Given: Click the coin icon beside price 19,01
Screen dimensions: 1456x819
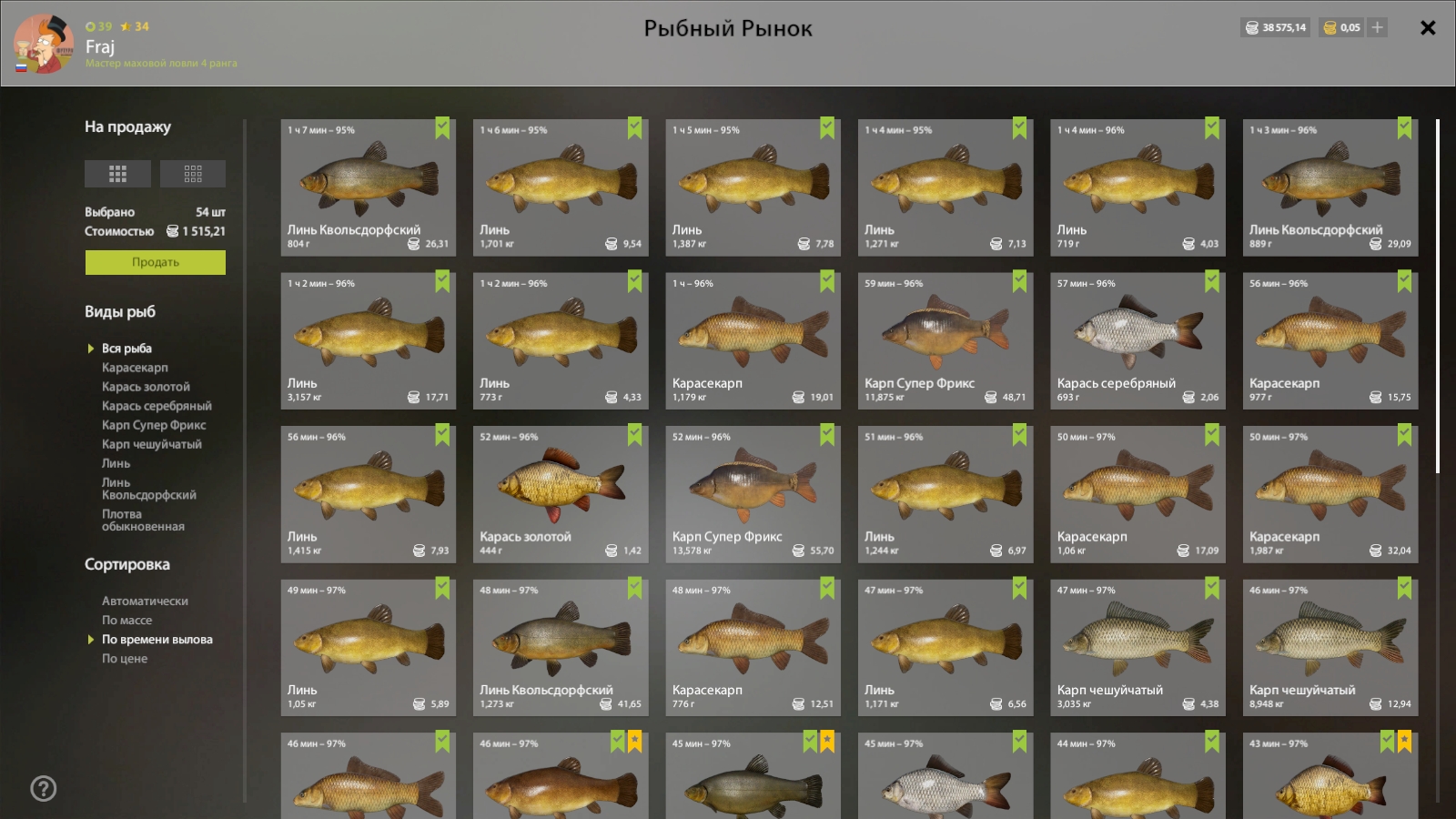Looking at the screenshot, I should tap(798, 397).
